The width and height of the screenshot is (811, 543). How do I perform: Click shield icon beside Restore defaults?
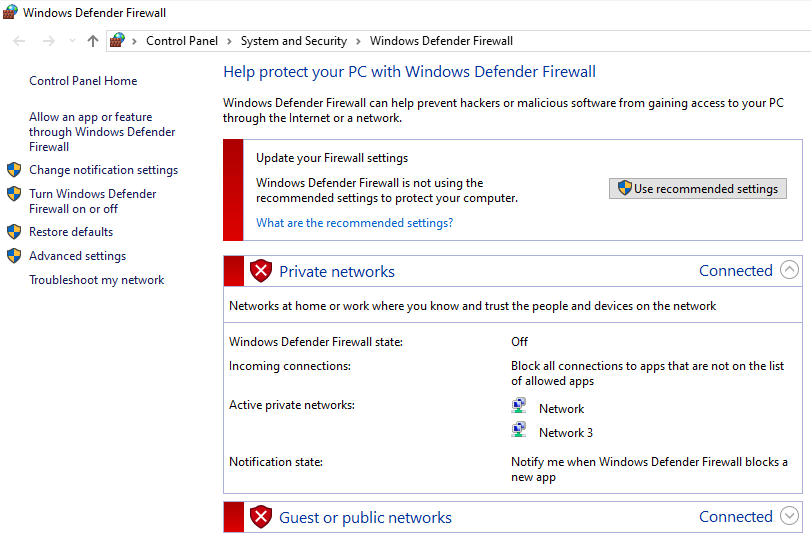pyautogui.click(x=14, y=232)
